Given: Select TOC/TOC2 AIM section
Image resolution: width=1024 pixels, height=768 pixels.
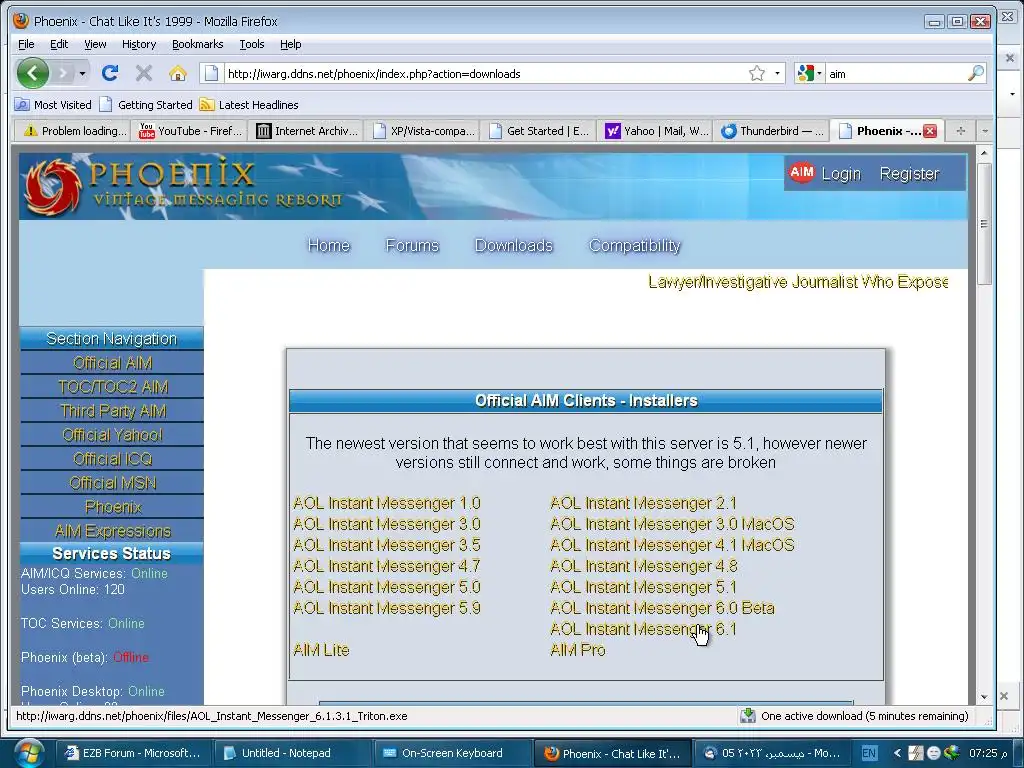Looking at the screenshot, I should (112, 387).
